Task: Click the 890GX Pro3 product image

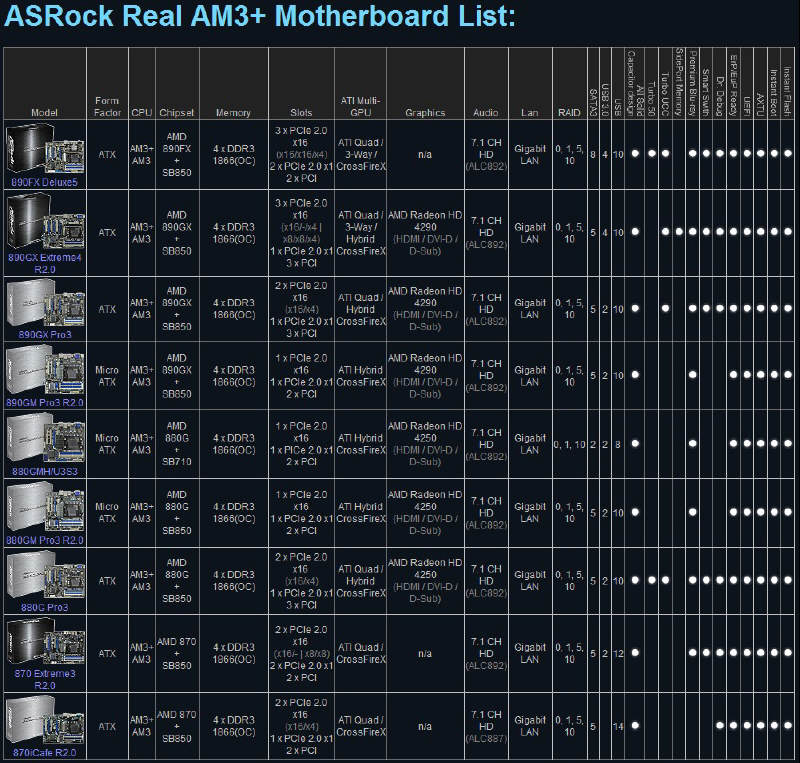Action: point(45,303)
